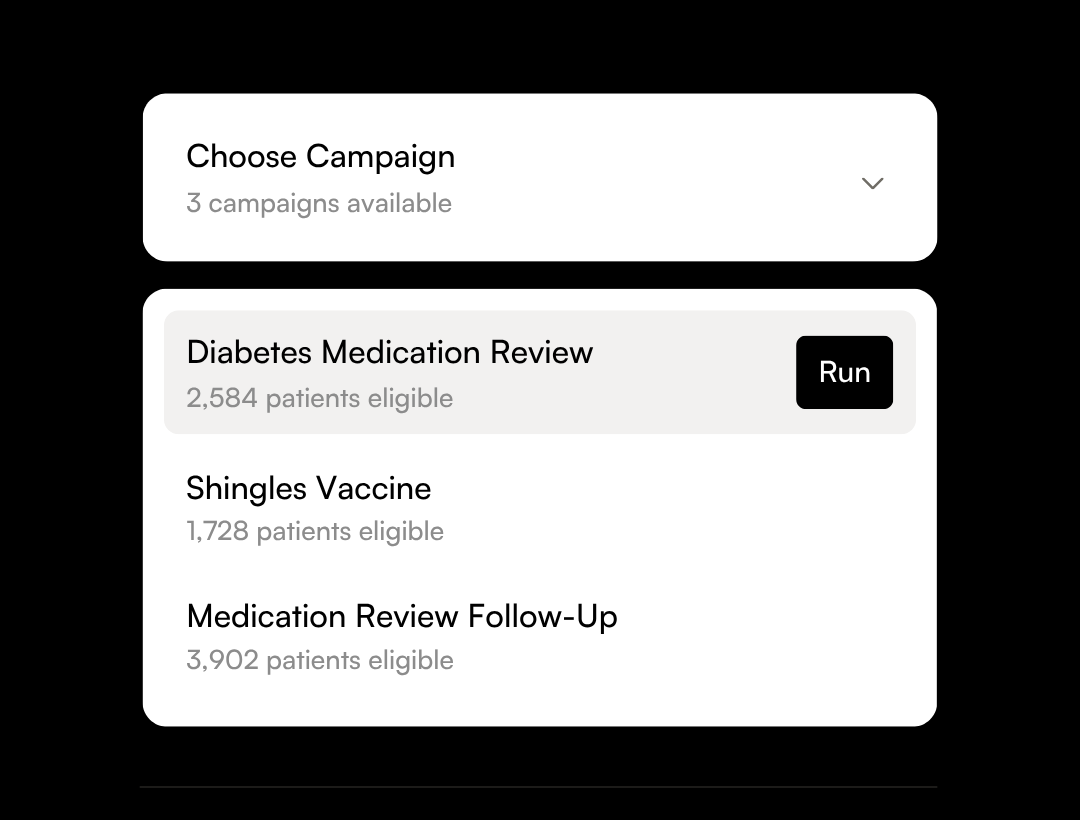Click the Diabetes Medication Review title text
Screen dimensions: 1080x820
[390, 352]
